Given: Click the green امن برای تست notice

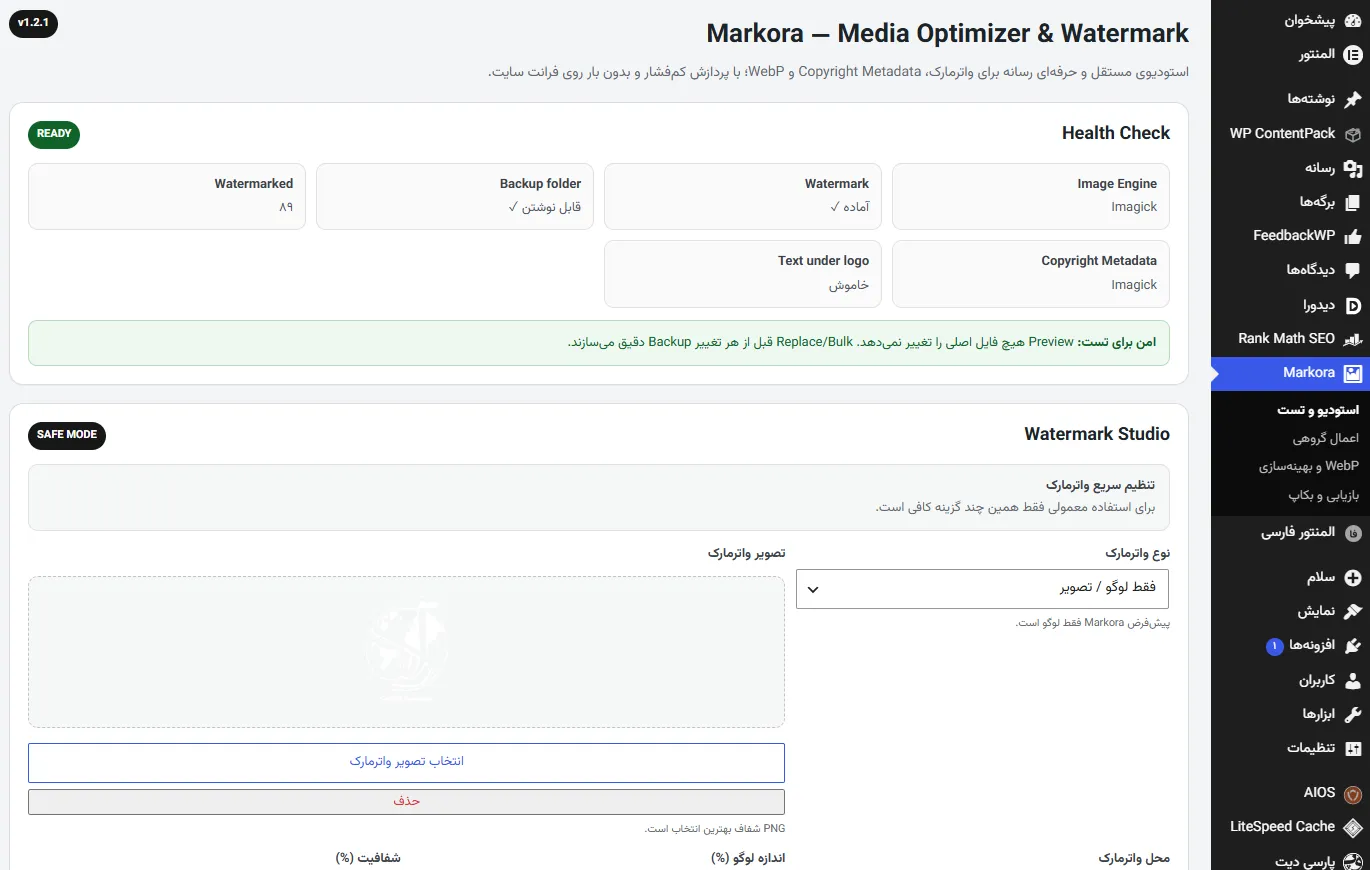Looking at the screenshot, I should (x=599, y=343).
